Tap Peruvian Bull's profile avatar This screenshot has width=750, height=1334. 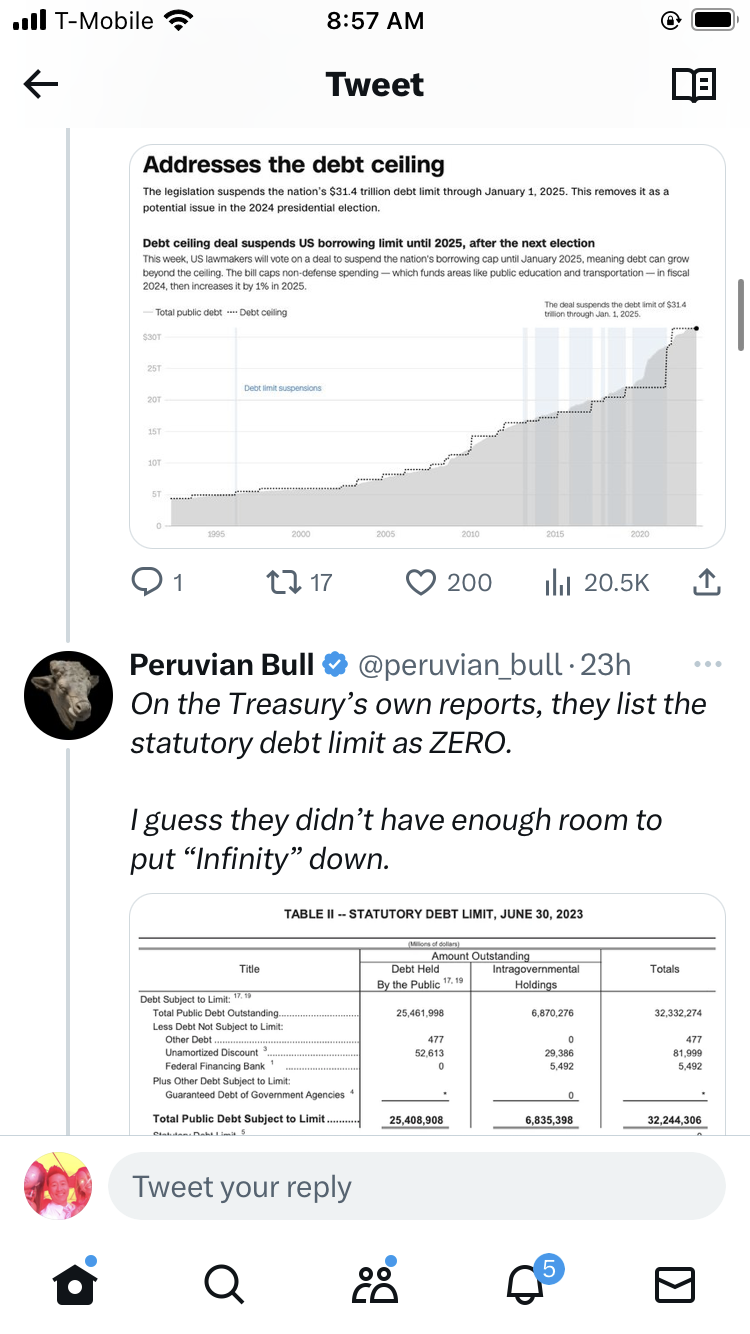coord(67,695)
